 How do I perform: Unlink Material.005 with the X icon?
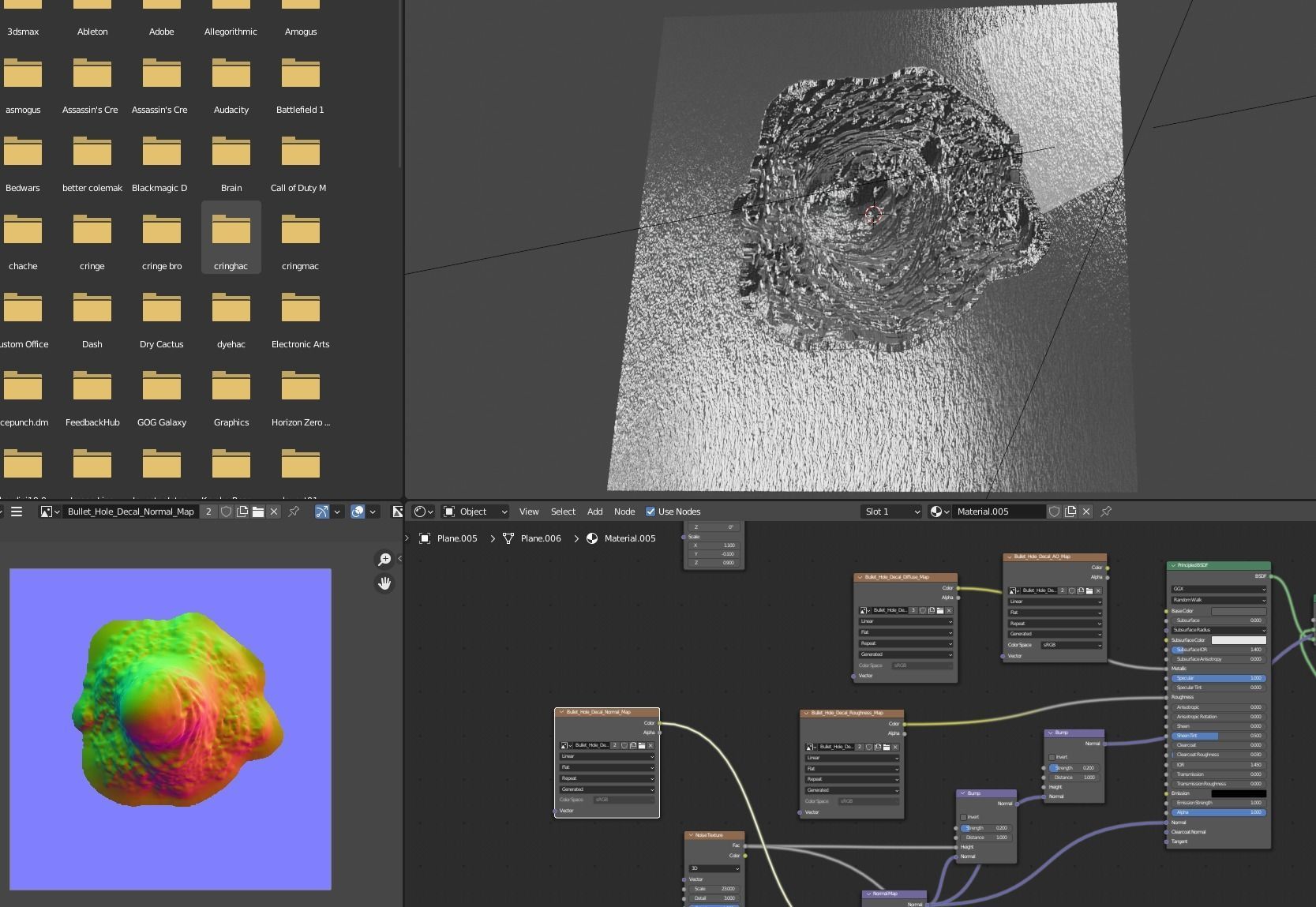coord(1086,512)
